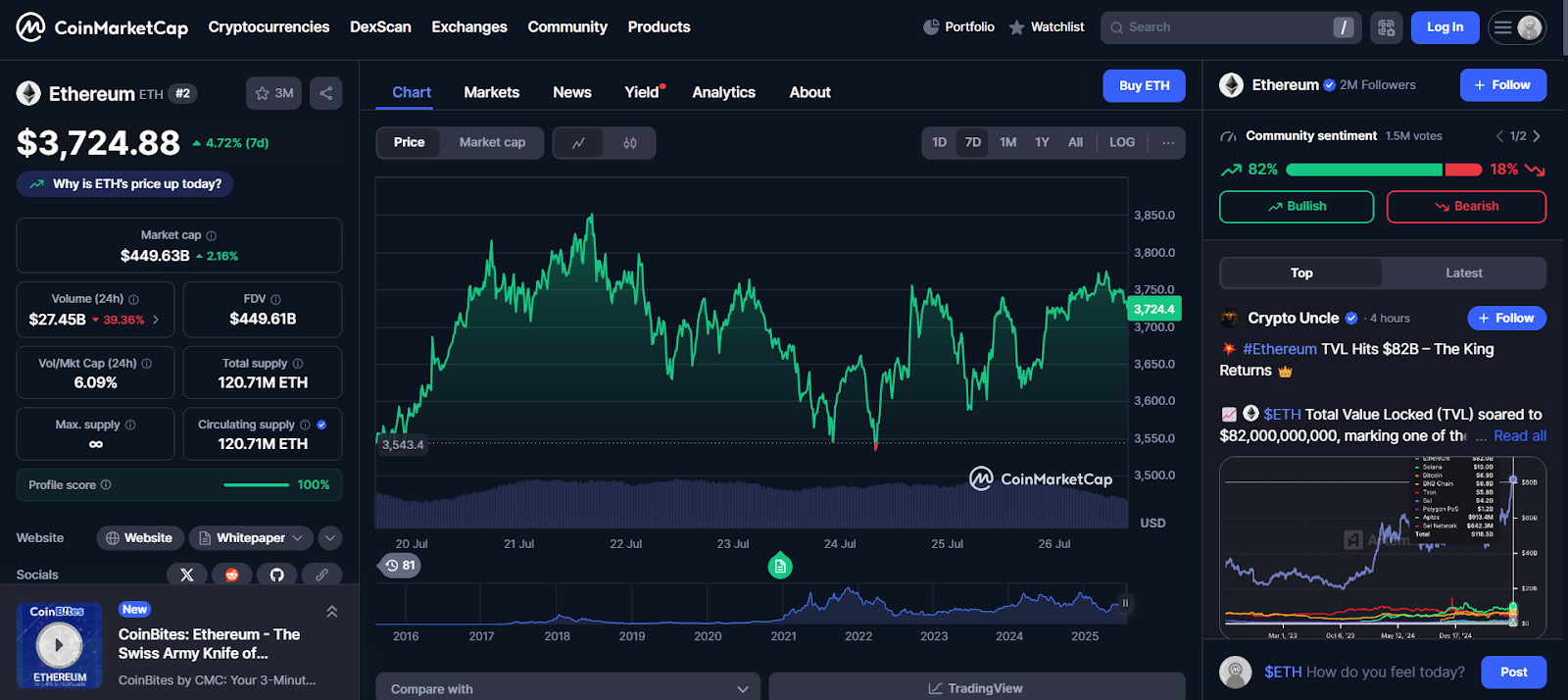The image size is (1568, 700).
Task: Click the community sentiment bar
Action: coord(1384,170)
